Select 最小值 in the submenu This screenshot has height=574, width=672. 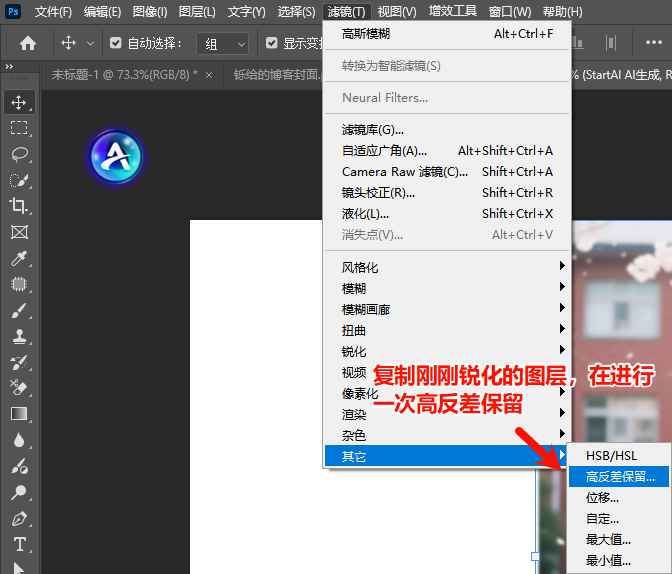click(x=619, y=560)
